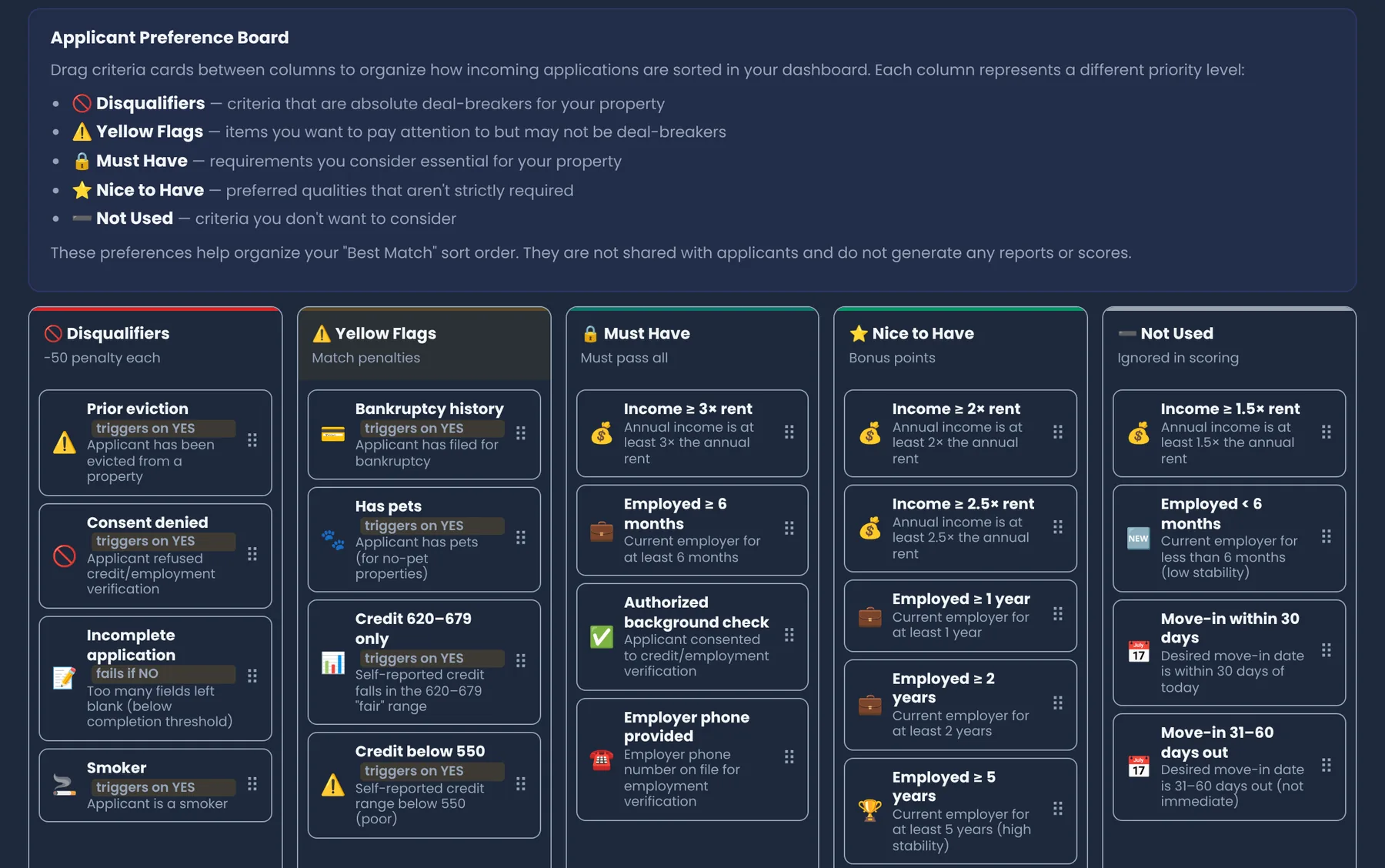Click the green checkmark on Authorized background check
Screen dimensions: 1385x868
point(602,636)
